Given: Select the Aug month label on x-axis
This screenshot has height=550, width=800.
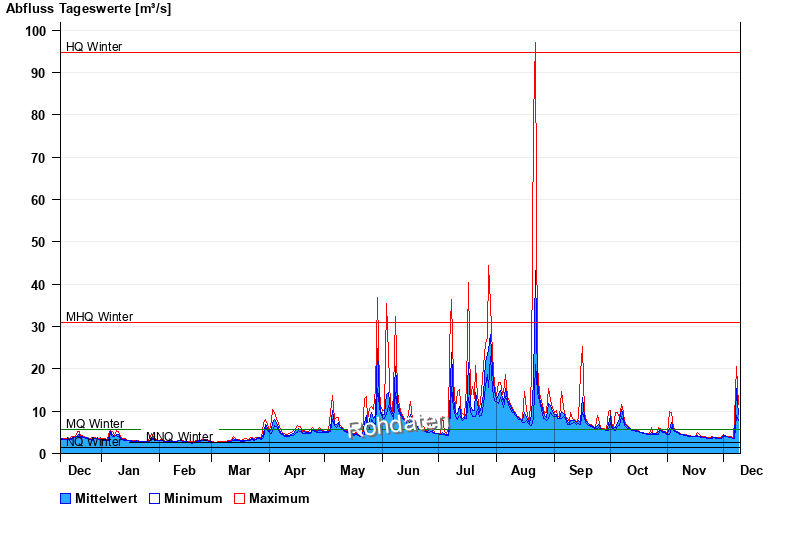Looking at the screenshot, I should tap(523, 470).
